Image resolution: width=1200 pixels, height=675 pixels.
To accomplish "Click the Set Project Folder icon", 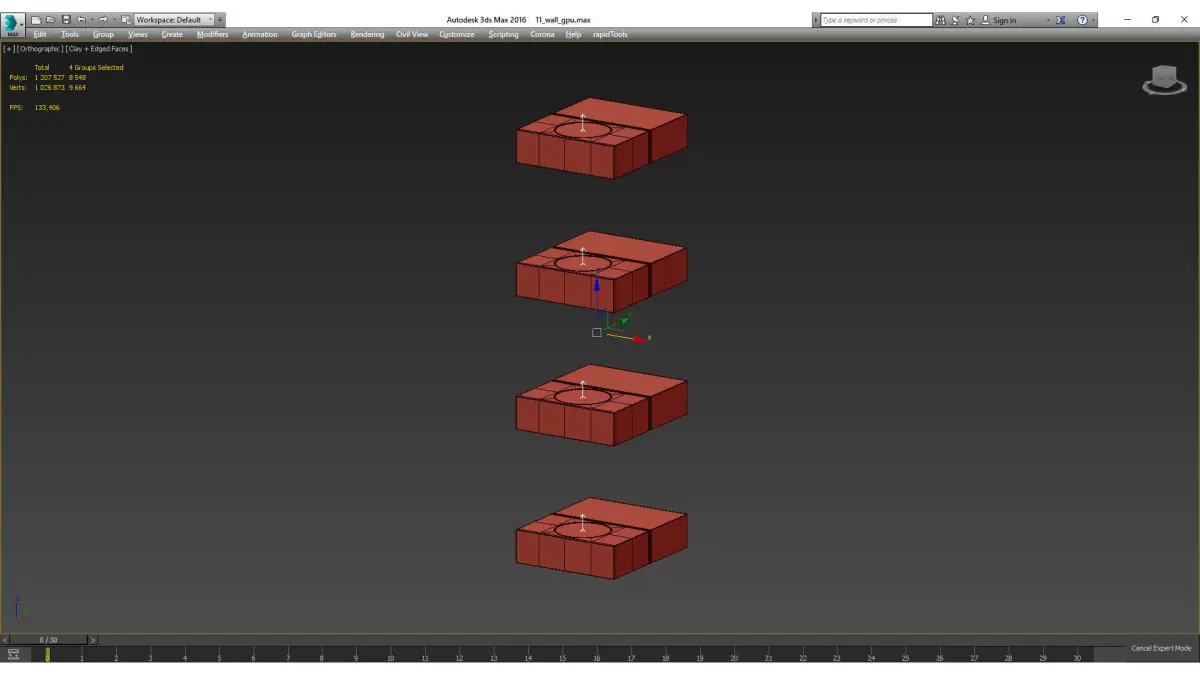I will click(x=126, y=20).
